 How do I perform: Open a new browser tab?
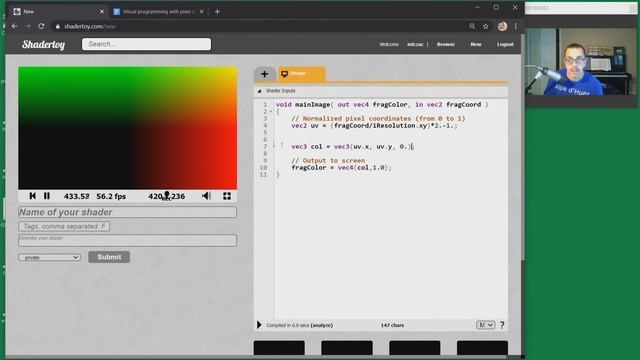[x=217, y=11]
